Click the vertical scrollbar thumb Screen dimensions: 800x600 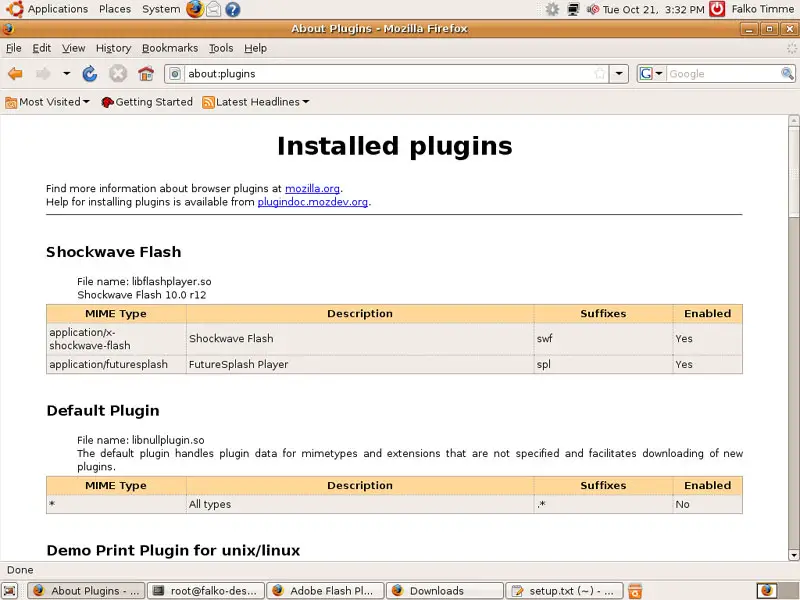tap(793, 171)
